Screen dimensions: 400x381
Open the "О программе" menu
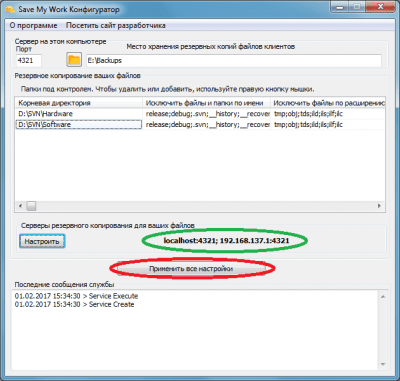[x=33, y=25]
